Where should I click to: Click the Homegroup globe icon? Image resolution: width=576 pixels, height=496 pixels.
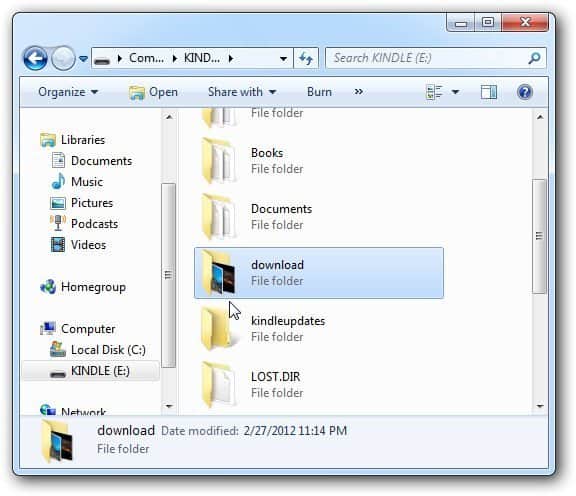click(48, 287)
